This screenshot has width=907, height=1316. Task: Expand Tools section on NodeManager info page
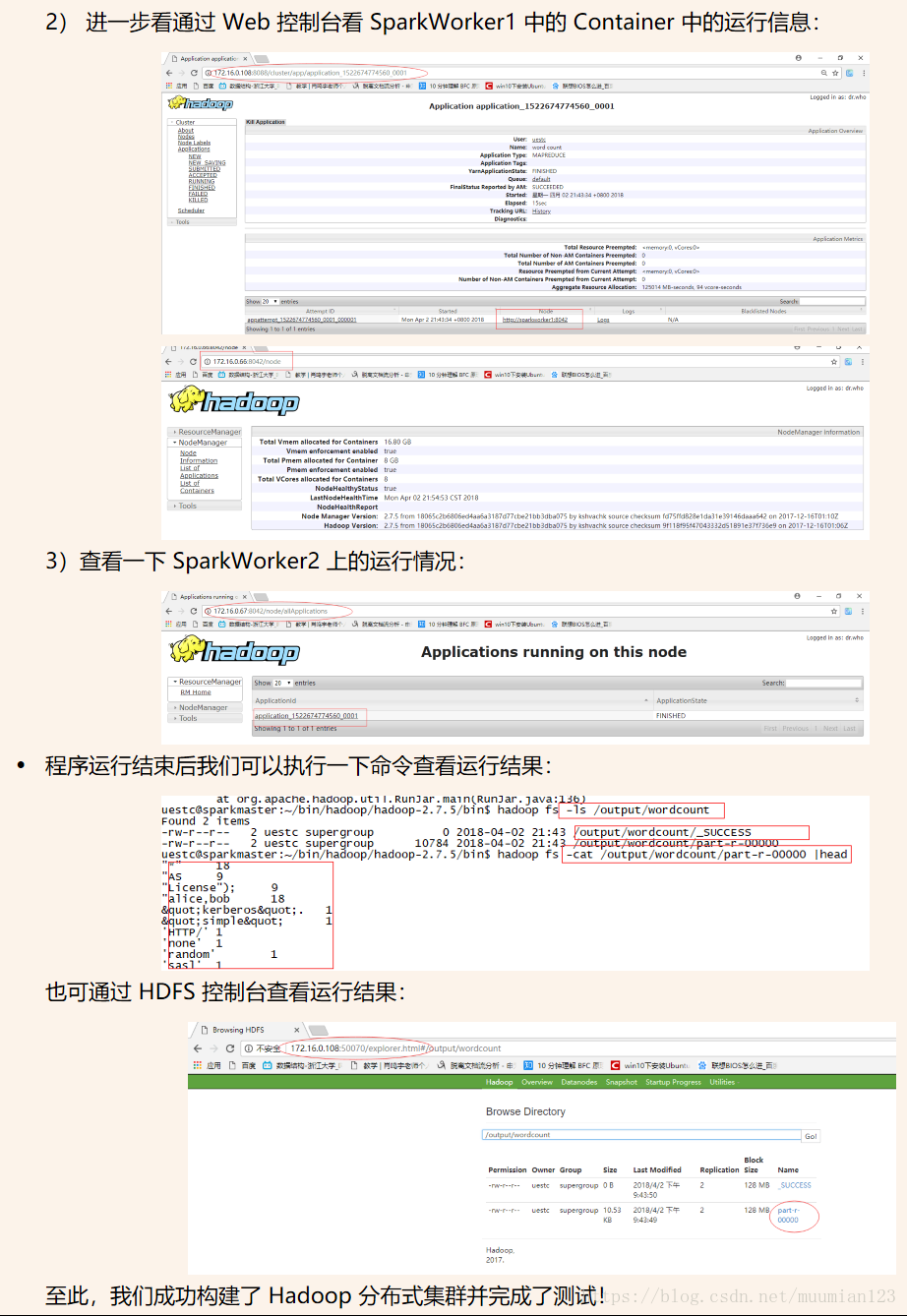[x=206, y=506]
